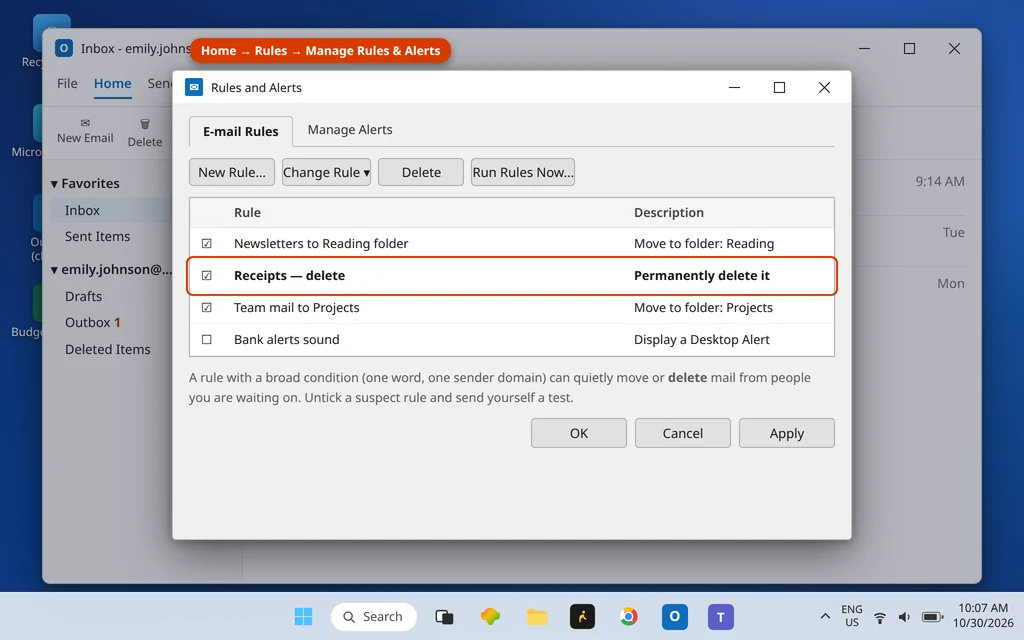Open the Outbox folder with 1 item

(x=93, y=323)
